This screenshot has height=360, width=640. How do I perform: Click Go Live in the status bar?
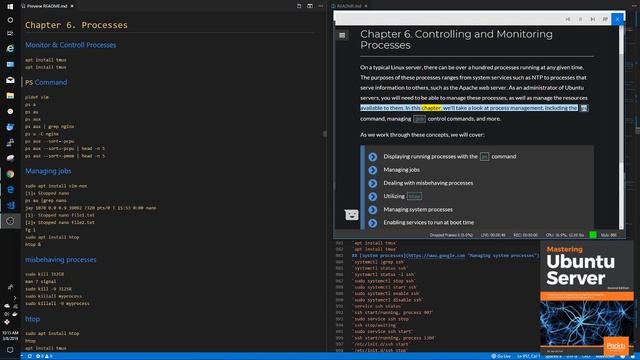tap(501, 356)
